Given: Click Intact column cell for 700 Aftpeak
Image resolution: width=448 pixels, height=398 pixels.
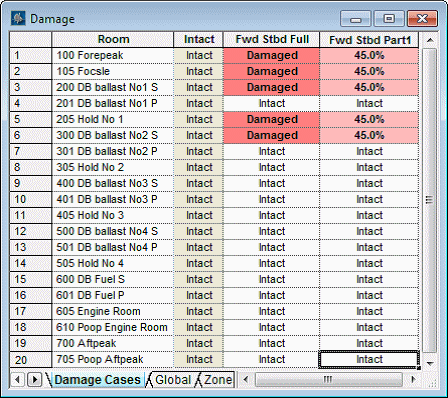Looking at the screenshot, I should (199, 343).
